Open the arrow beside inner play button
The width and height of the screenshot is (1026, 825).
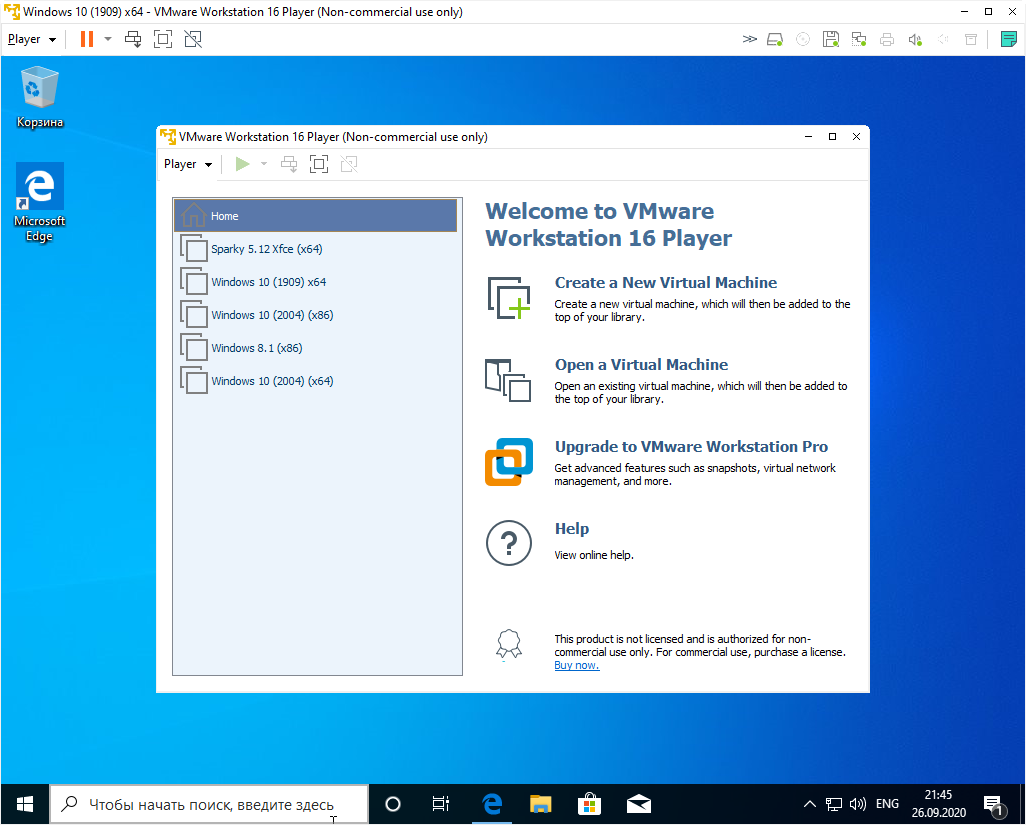coord(264,164)
